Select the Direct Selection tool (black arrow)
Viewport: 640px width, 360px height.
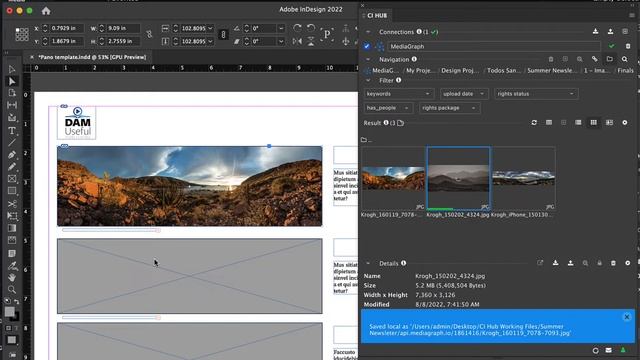(12, 81)
